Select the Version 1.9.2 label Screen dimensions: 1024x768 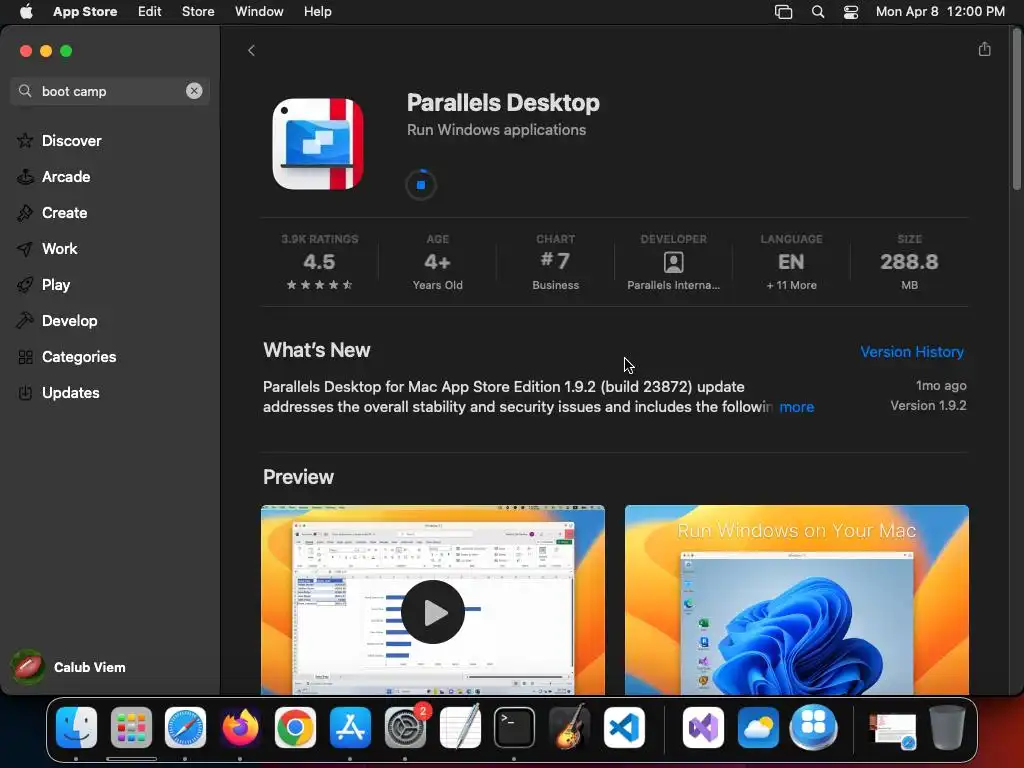point(928,406)
